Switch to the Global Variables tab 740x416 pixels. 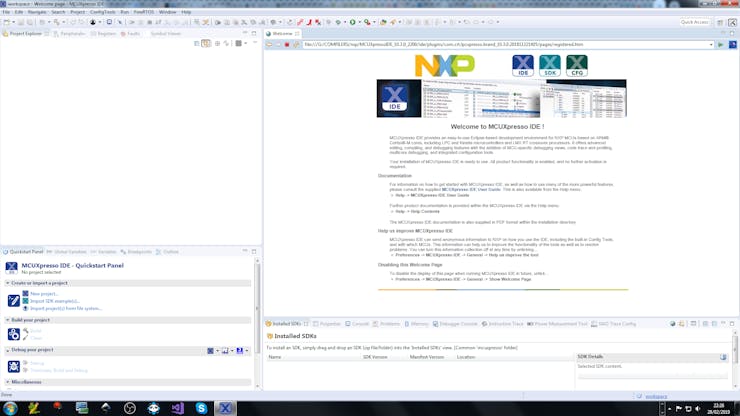pyautogui.click(x=67, y=252)
